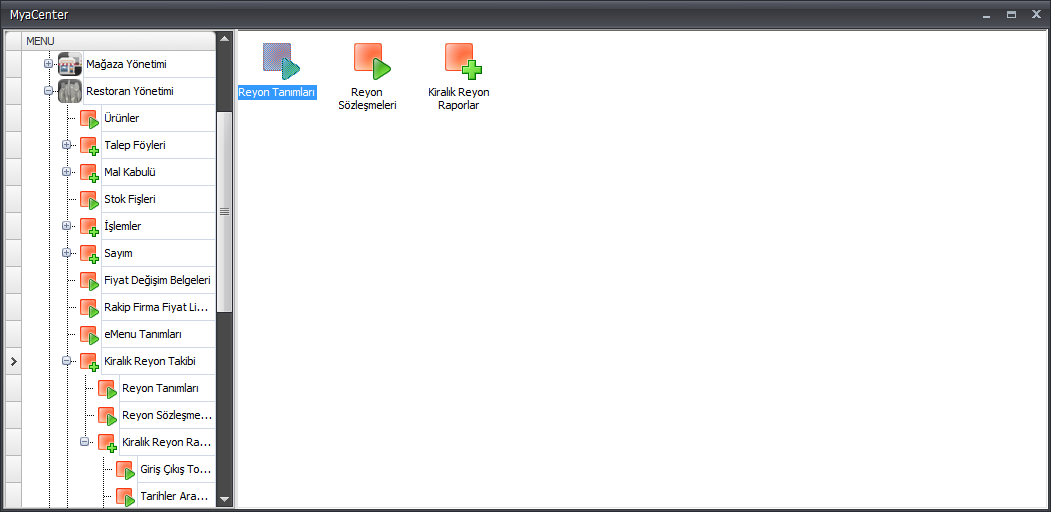Maximize the MyaCenter window

click(1011, 14)
